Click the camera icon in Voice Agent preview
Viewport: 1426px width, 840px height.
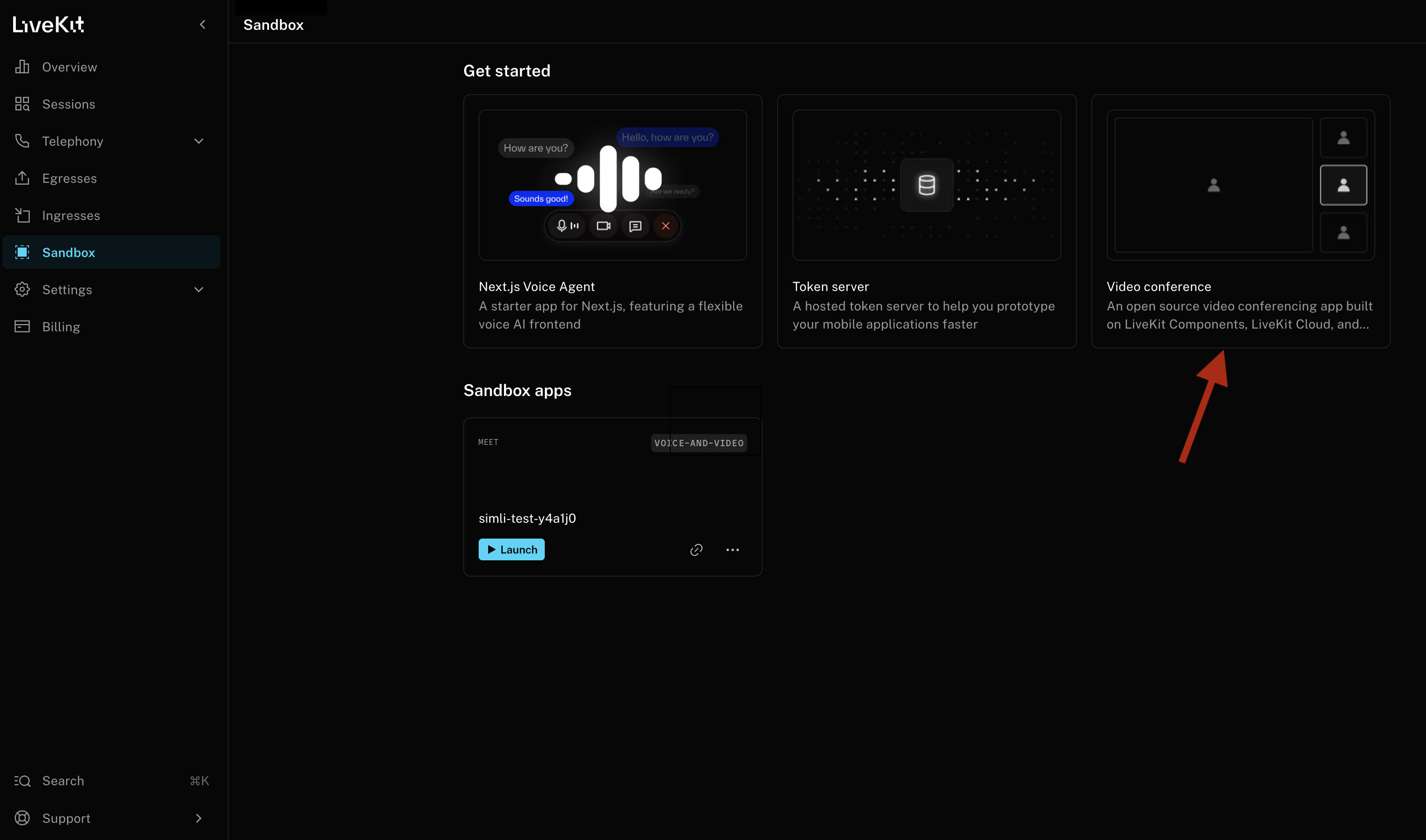tap(604, 226)
